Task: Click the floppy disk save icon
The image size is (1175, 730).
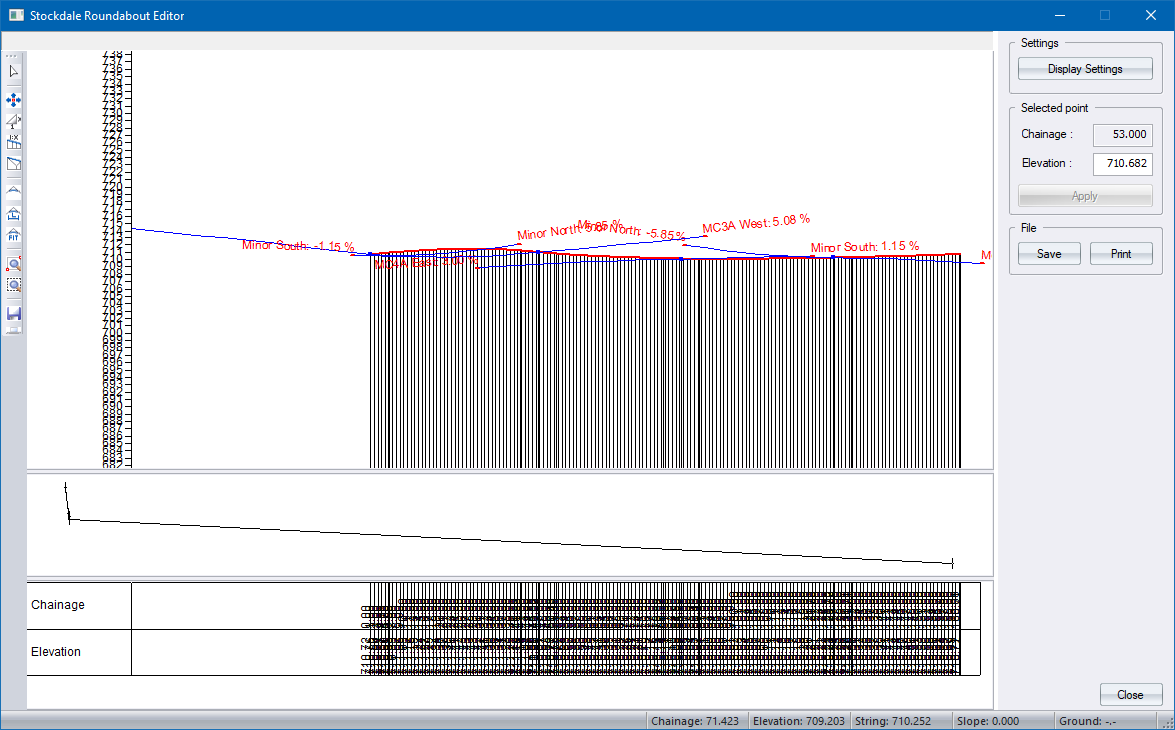Action: (13, 314)
